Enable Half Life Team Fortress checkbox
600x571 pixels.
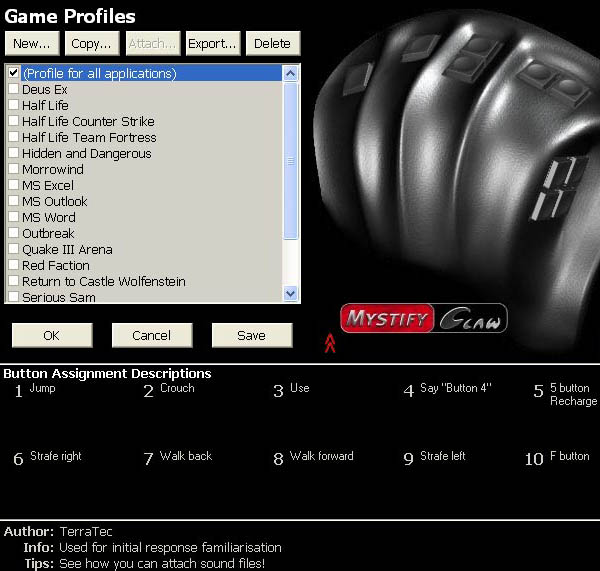click(14, 137)
